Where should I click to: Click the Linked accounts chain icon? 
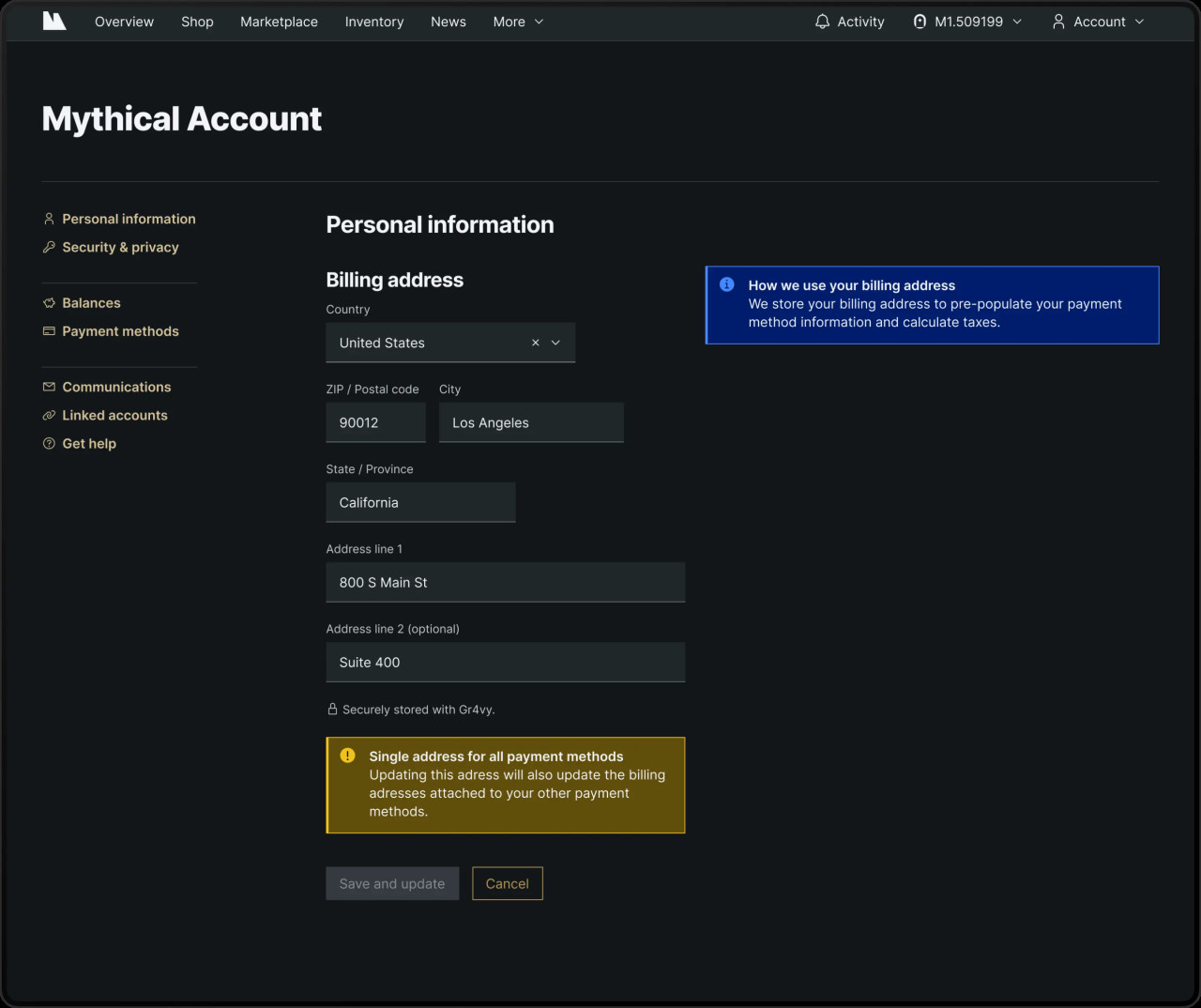[49, 415]
